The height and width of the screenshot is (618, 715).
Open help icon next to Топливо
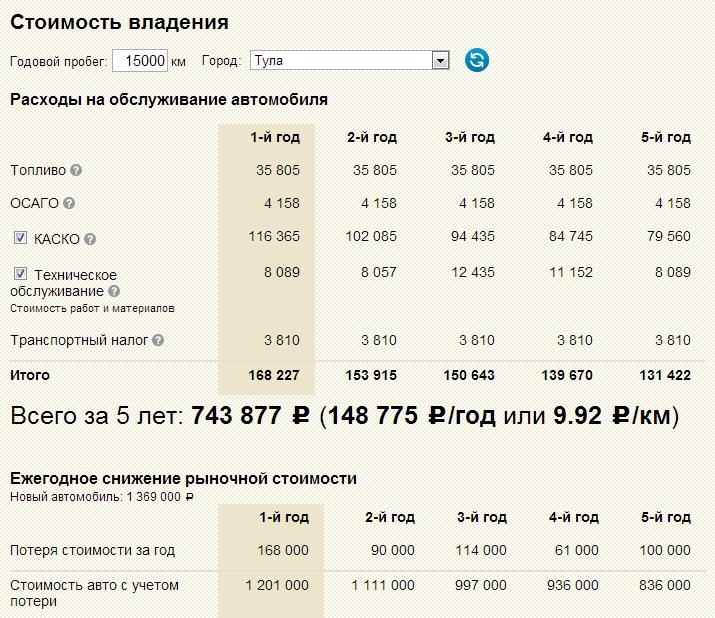(76, 170)
